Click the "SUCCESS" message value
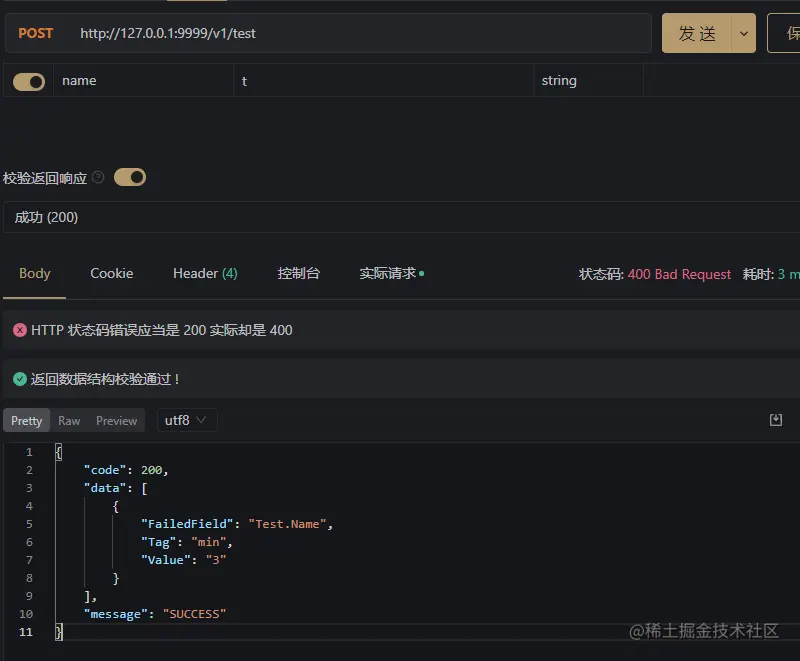The width and height of the screenshot is (800, 661). (x=194, y=614)
